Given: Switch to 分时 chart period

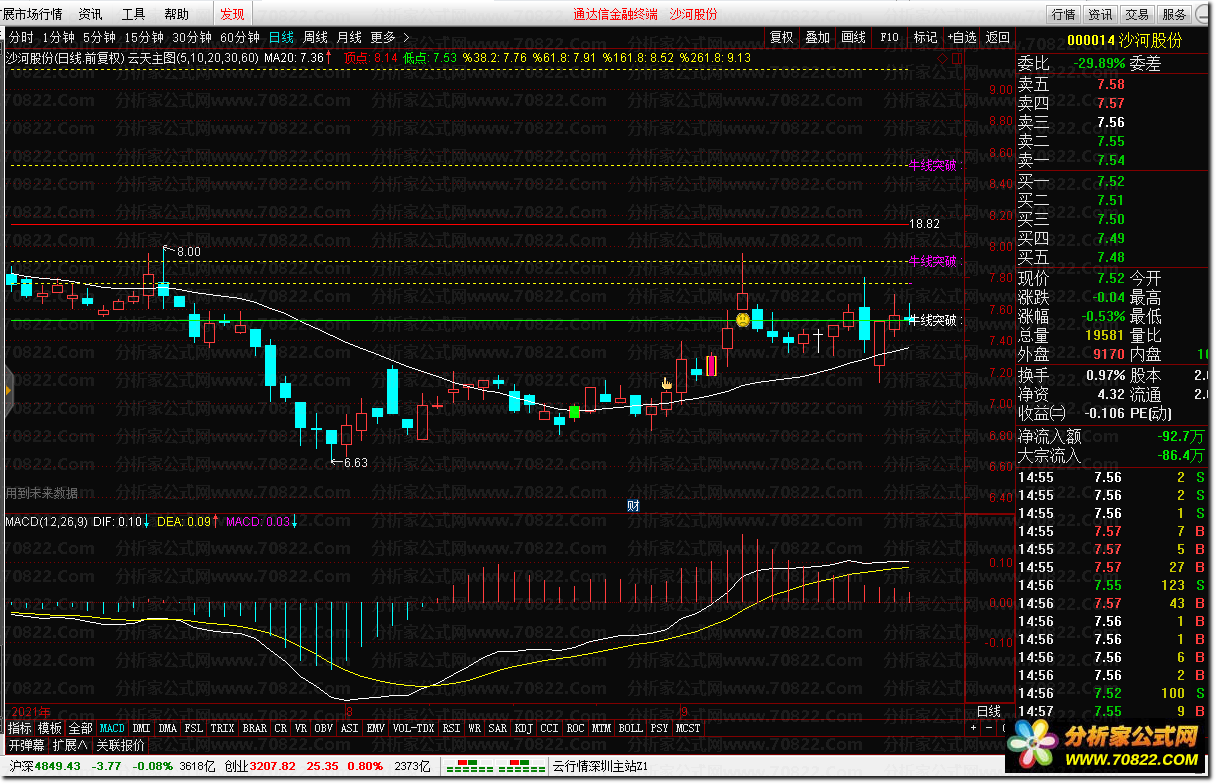Looking at the screenshot, I should click(20, 37).
